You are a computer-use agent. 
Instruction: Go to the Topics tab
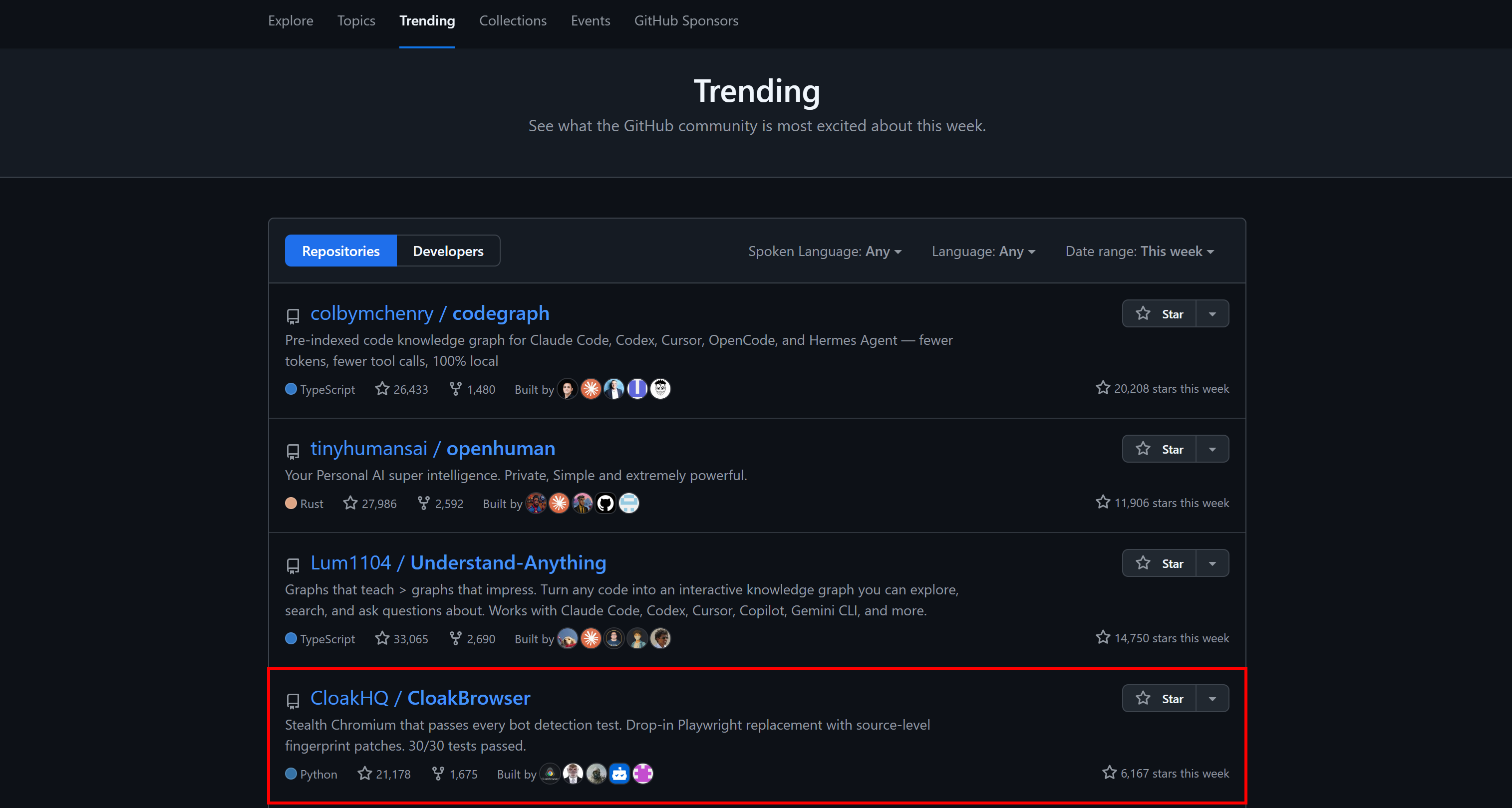[356, 20]
